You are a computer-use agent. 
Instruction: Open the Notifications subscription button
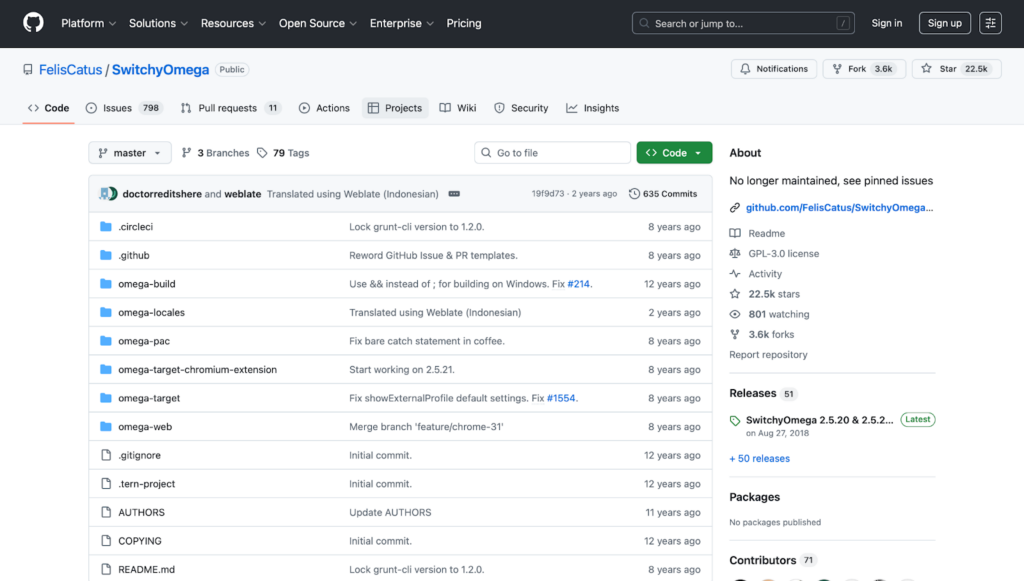click(773, 69)
